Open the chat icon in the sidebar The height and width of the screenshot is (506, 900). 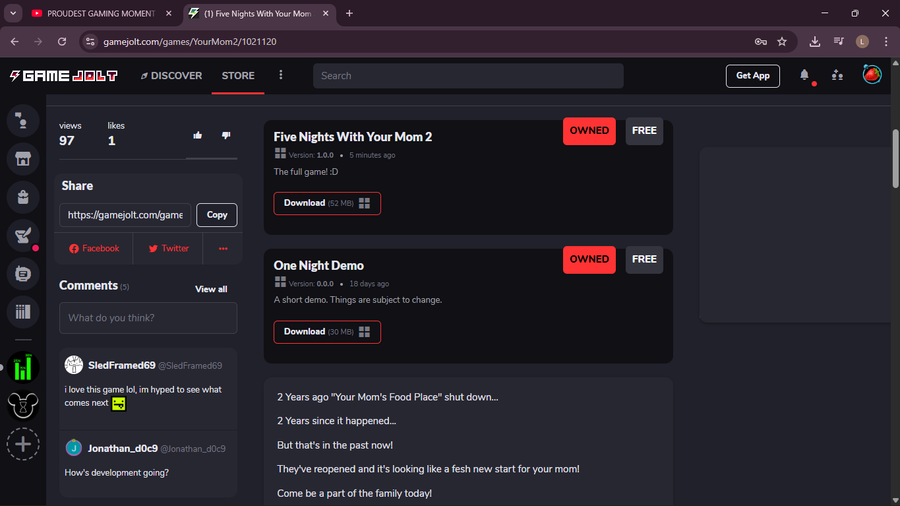(x=23, y=274)
